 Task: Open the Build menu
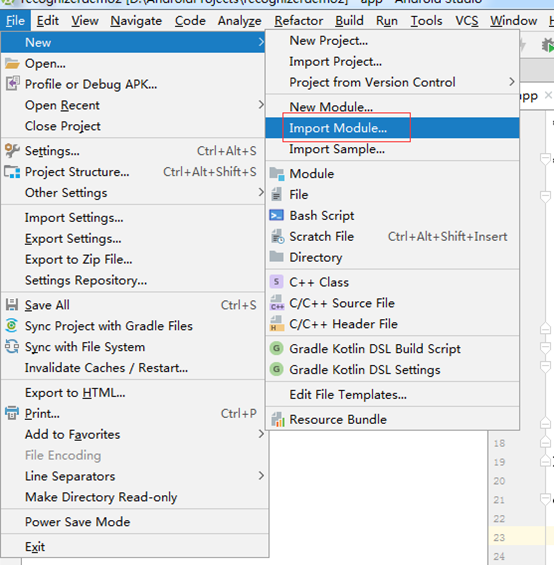[x=349, y=21]
